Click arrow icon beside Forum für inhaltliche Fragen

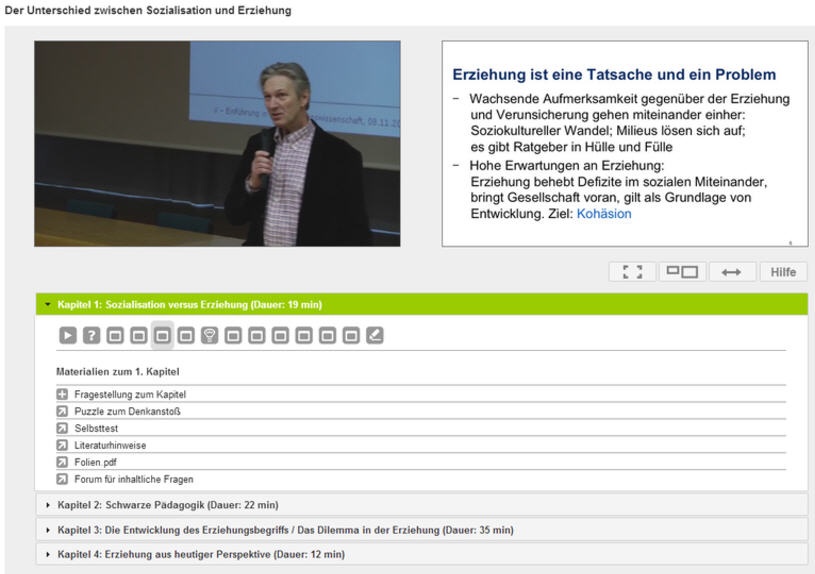(62, 479)
